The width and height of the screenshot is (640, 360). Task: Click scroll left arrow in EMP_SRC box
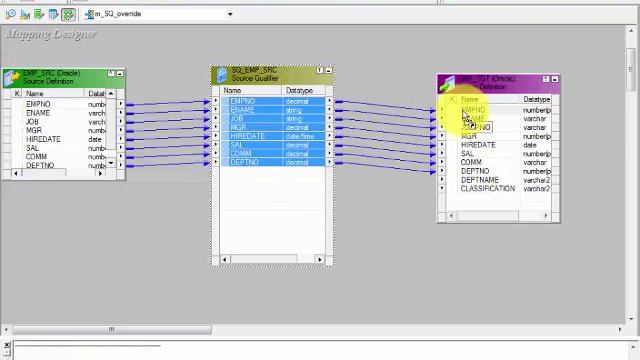16,173
